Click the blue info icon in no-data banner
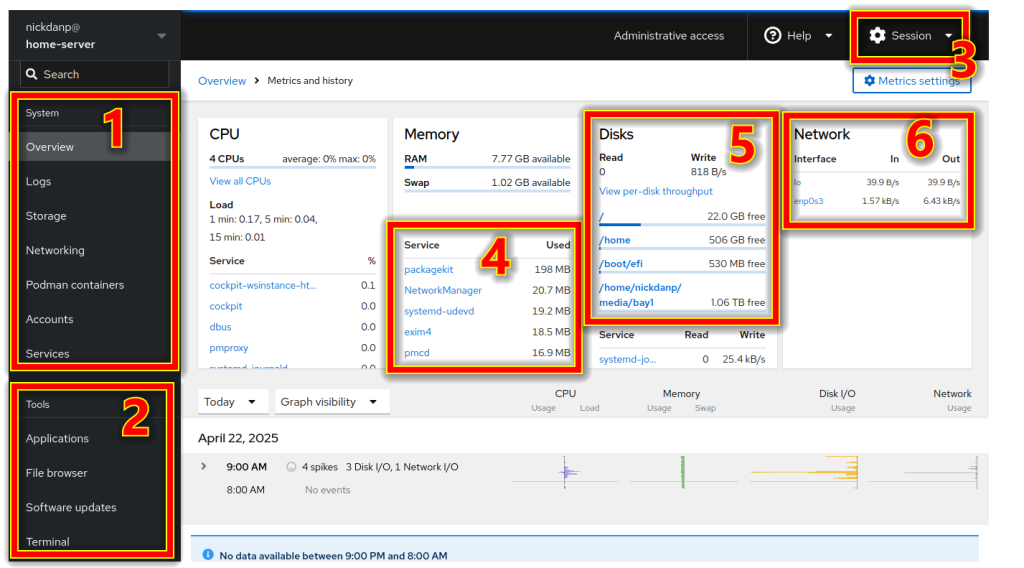The image size is (1024, 568). point(208,554)
